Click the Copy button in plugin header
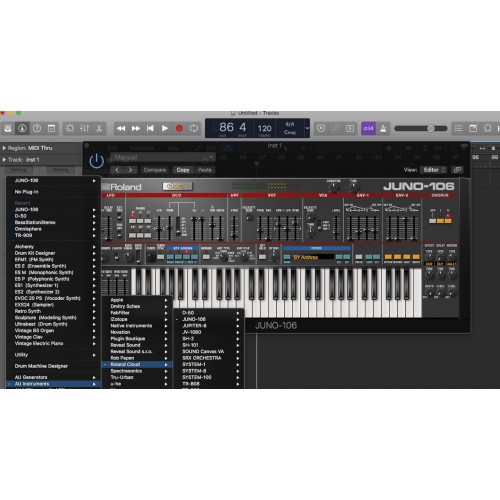 pyautogui.click(x=183, y=170)
